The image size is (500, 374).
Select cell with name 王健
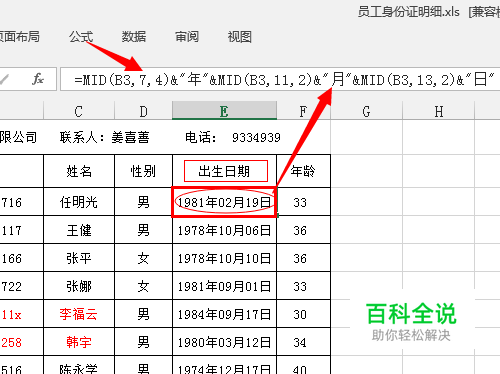pos(79,230)
